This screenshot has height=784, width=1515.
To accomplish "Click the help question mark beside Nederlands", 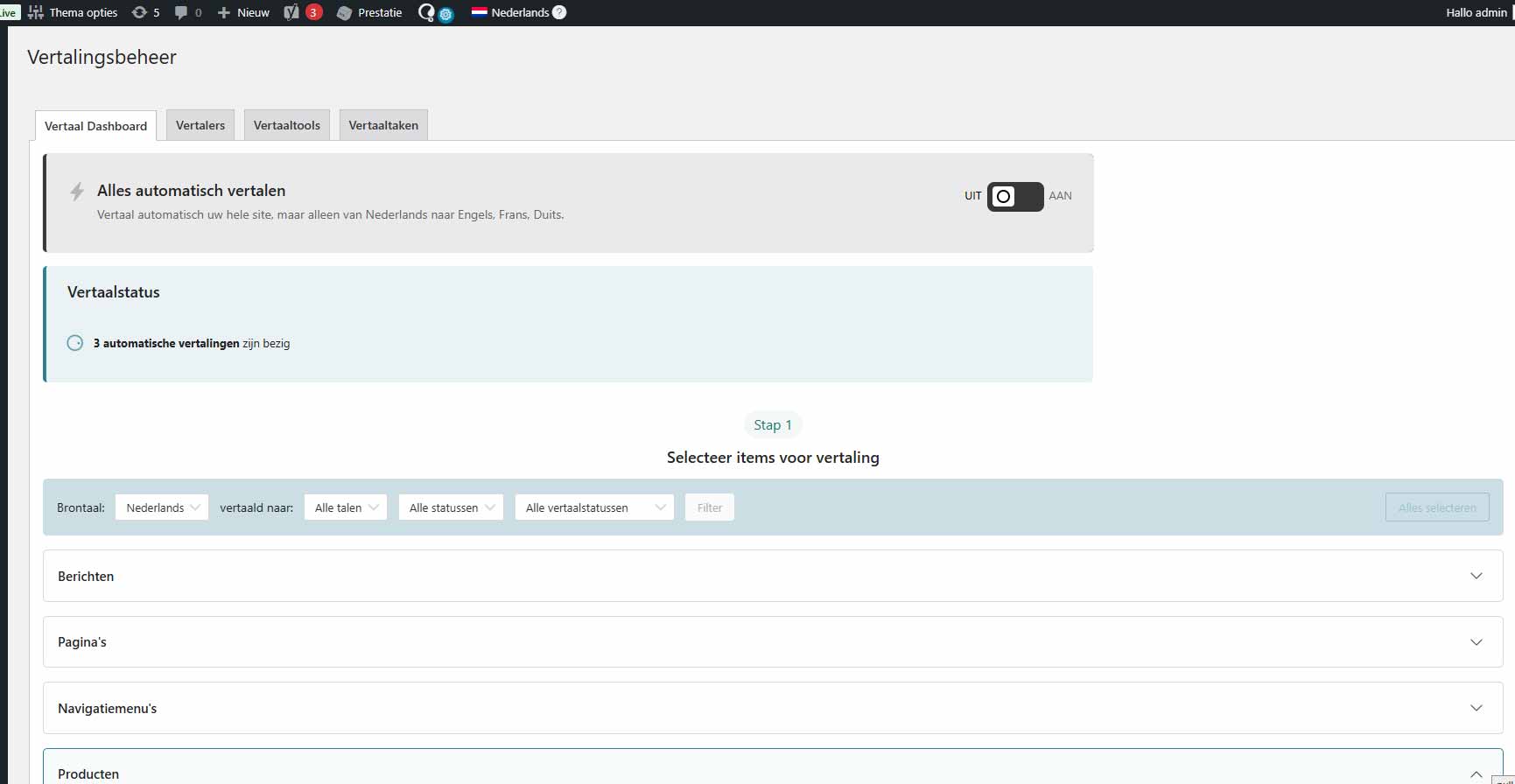I will [x=559, y=12].
